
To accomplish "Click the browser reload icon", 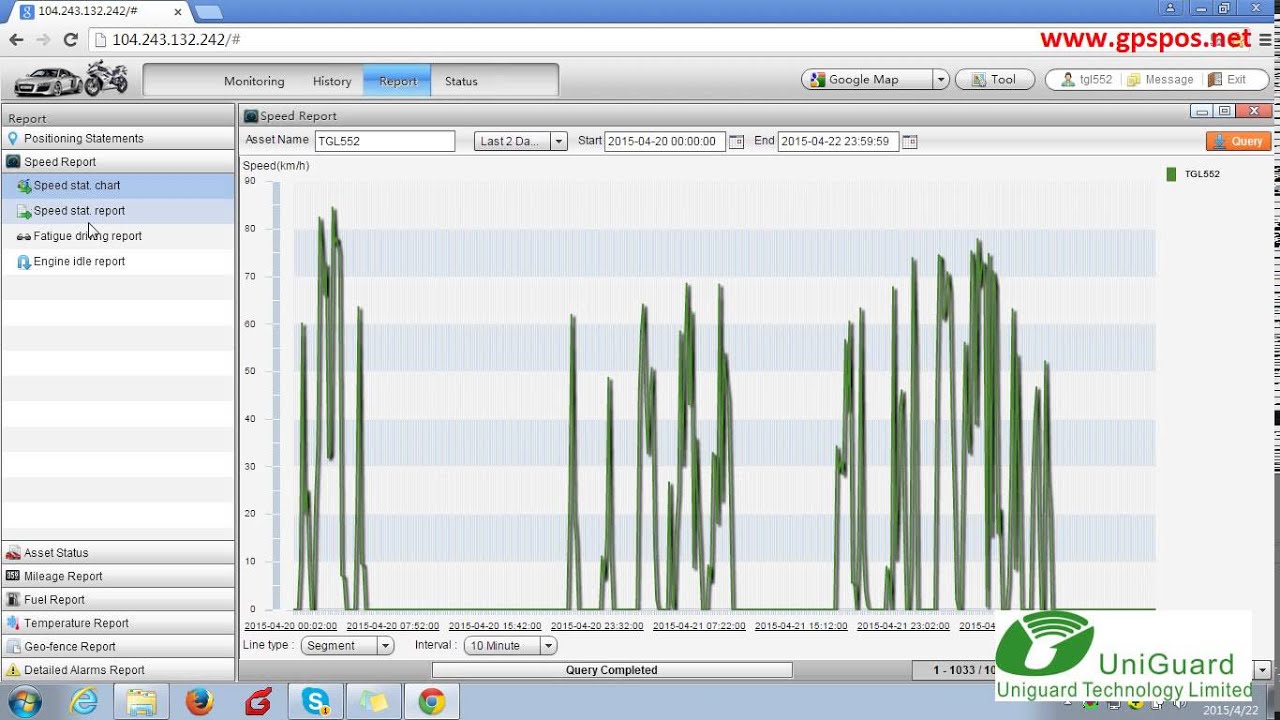I will tap(70, 40).
